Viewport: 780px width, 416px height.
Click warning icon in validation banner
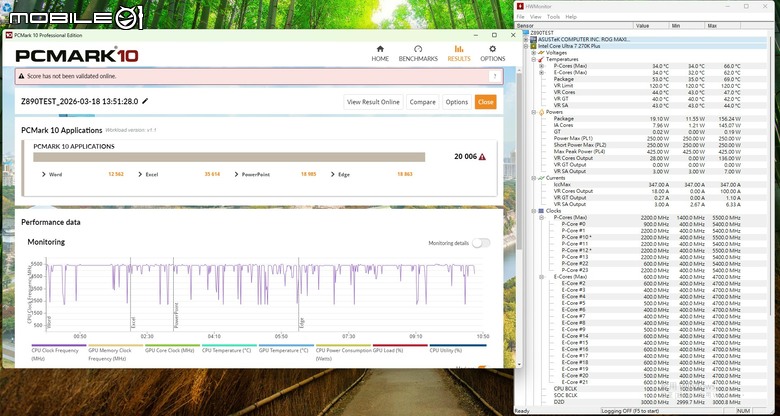(21, 77)
